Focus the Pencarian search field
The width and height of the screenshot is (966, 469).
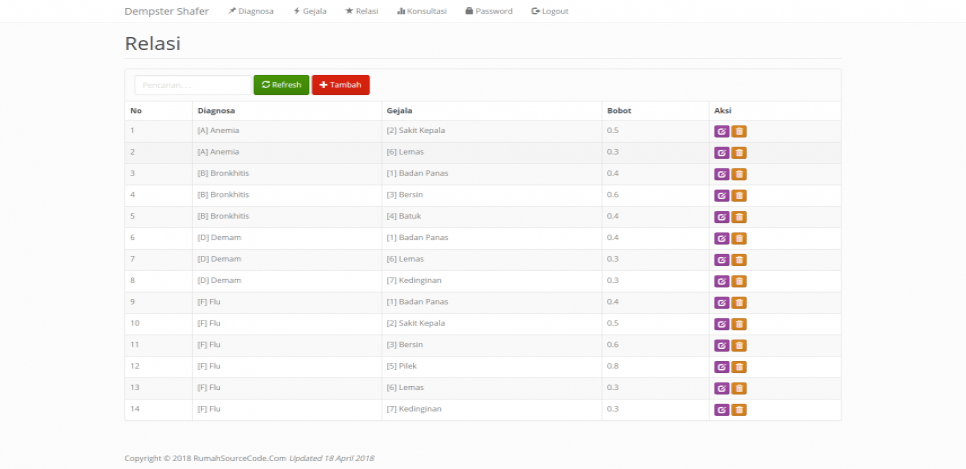[x=193, y=85]
